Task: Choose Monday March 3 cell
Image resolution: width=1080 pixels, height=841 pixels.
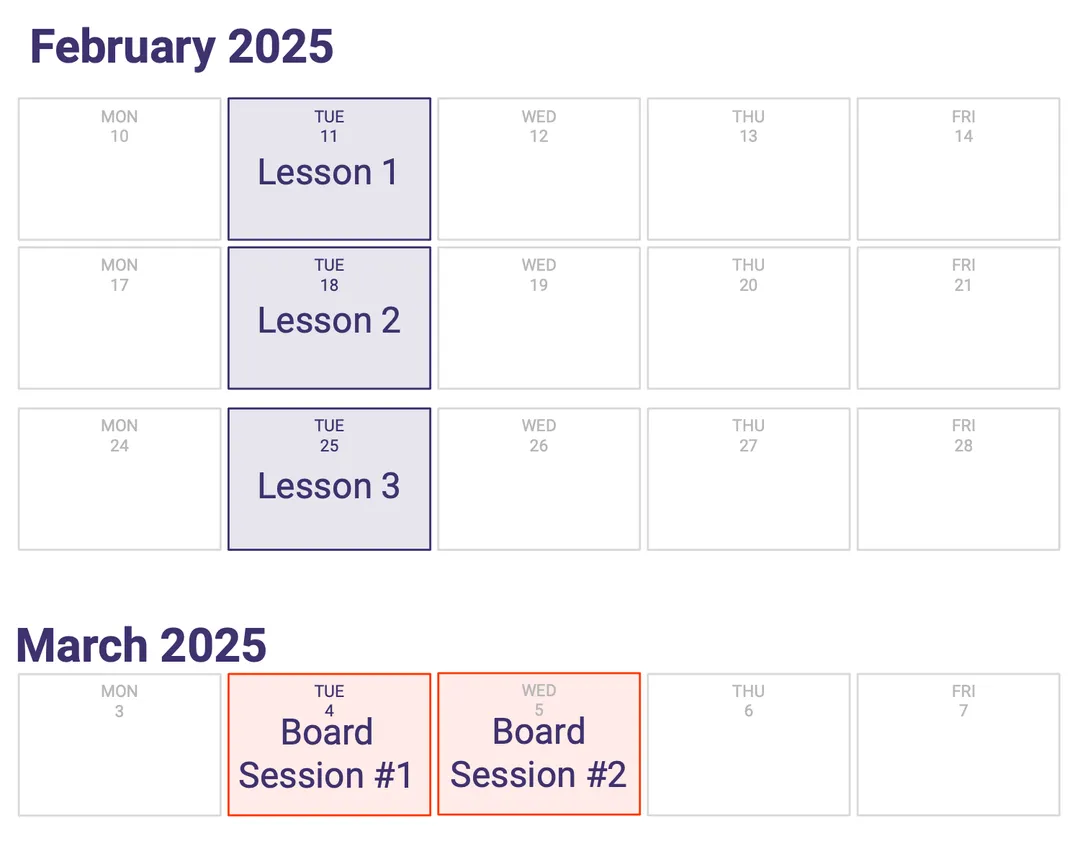Action: pyautogui.click(x=120, y=745)
